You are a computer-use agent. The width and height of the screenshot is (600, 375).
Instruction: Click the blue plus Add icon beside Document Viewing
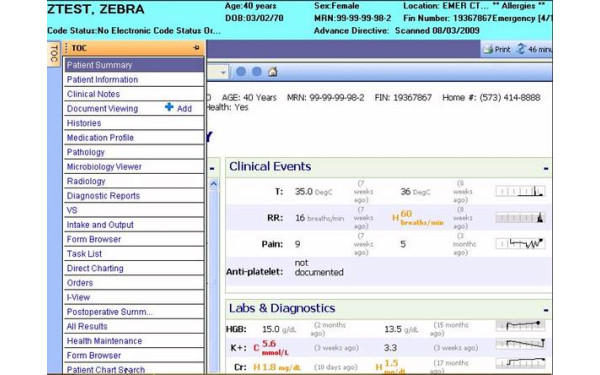point(169,107)
